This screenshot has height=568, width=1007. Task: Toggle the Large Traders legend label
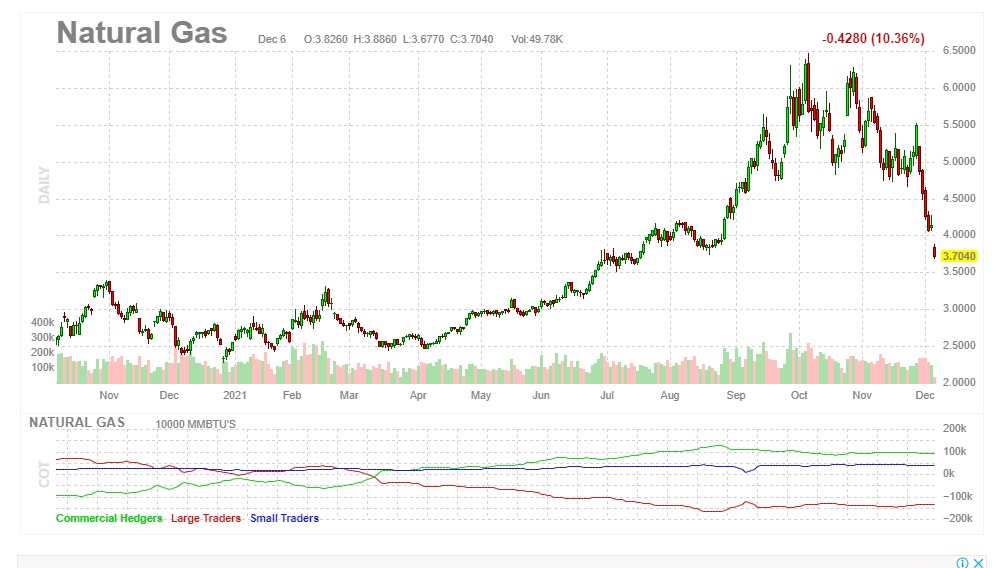pyautogui.click(x=206, y=518)
